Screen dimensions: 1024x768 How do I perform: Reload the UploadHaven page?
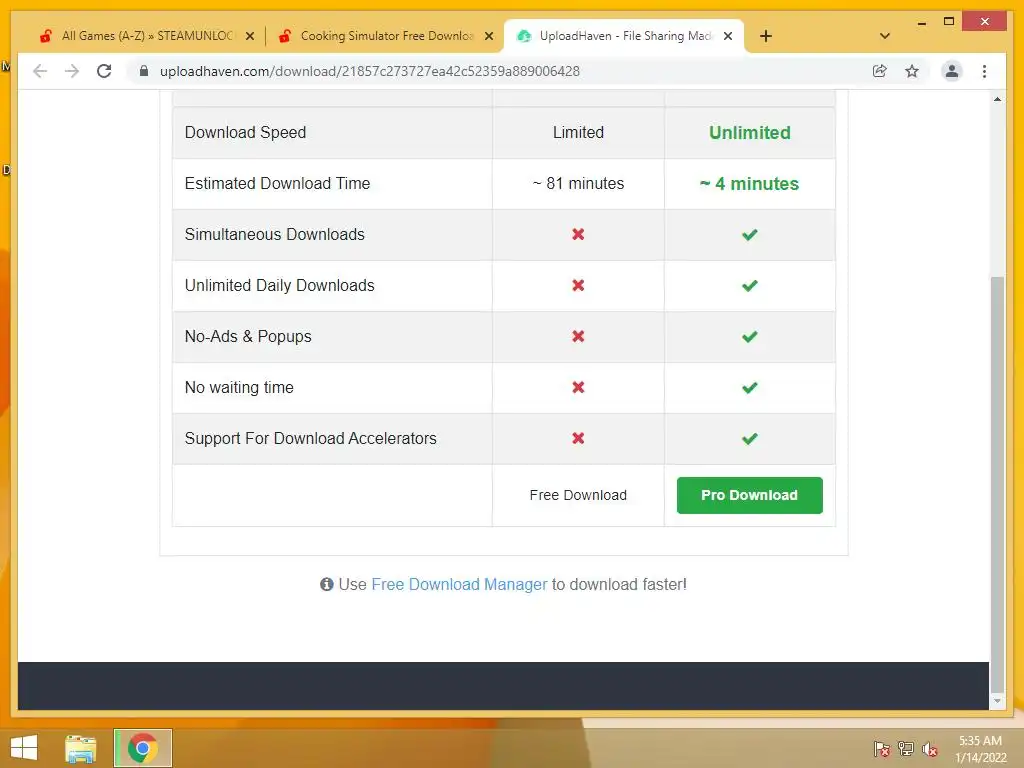104,71
